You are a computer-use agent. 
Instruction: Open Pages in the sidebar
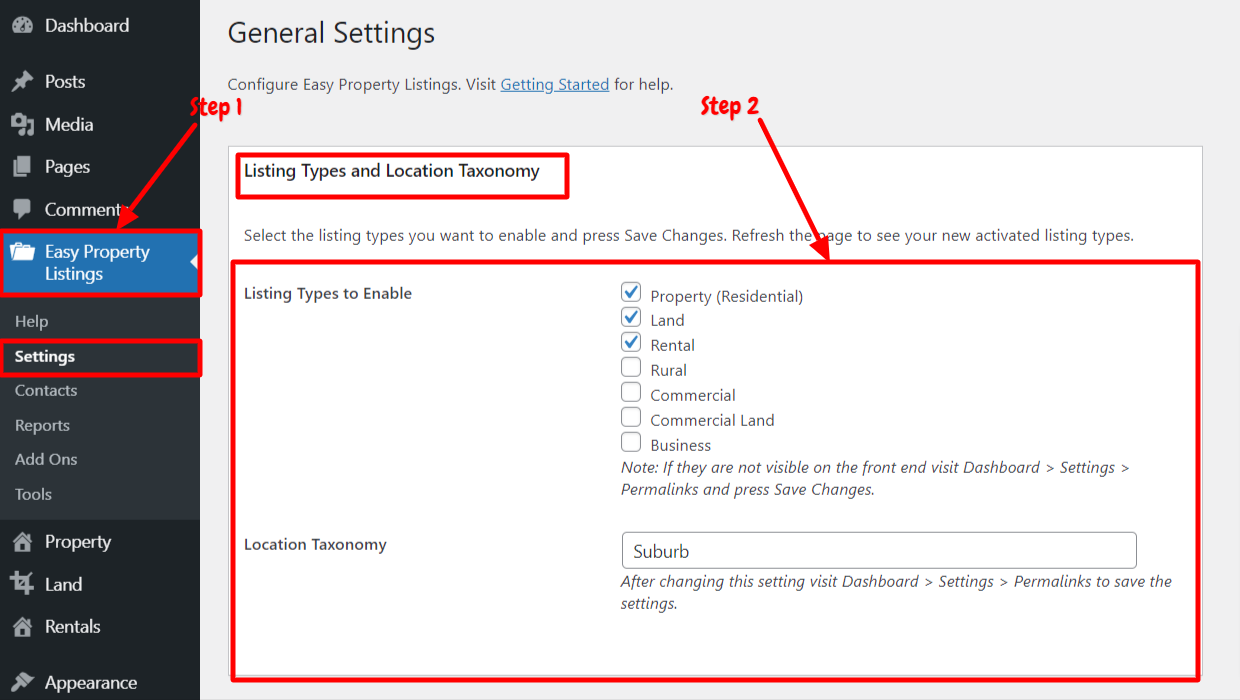click(67, 167)
